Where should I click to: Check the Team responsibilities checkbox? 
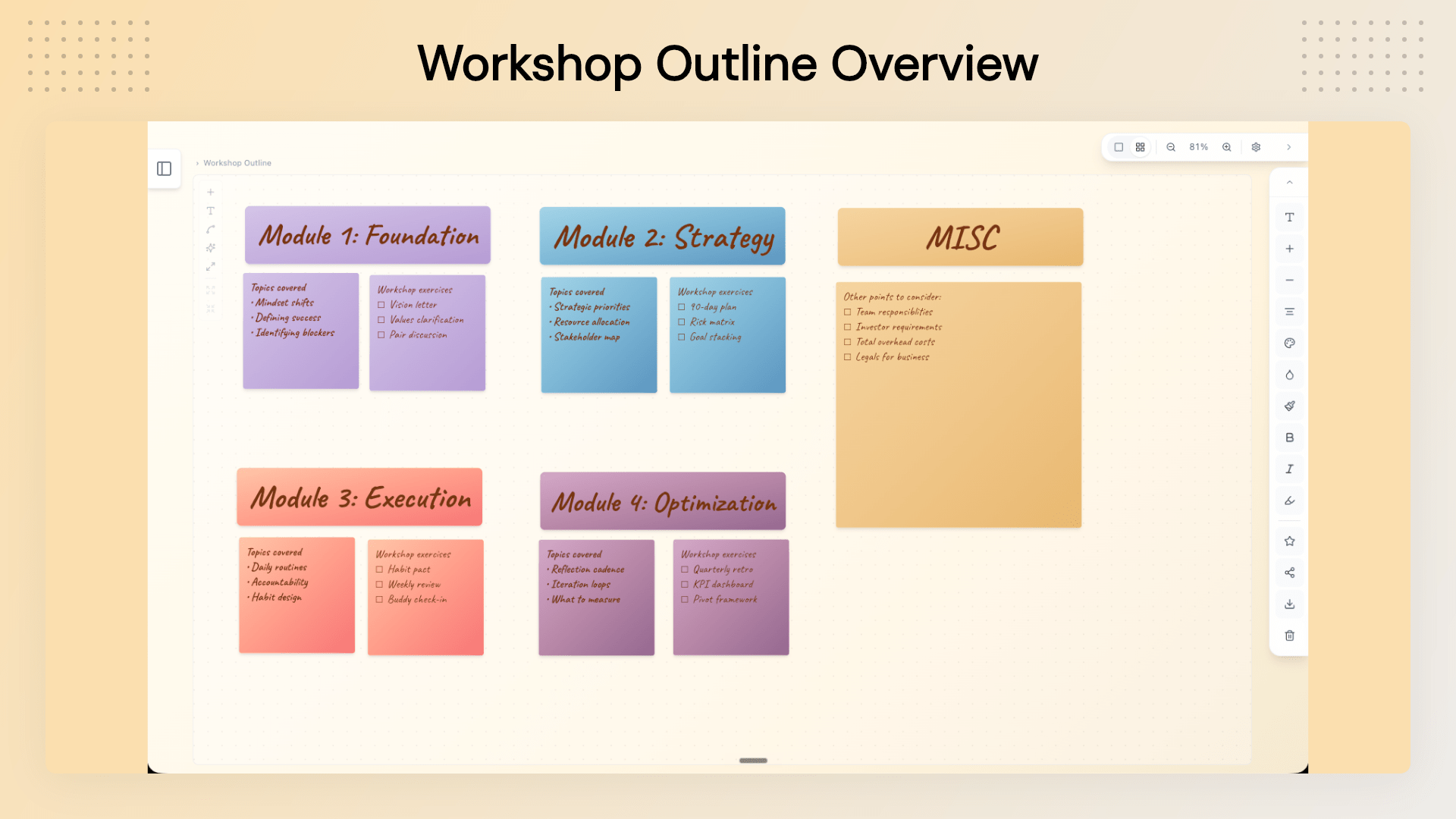click(x=848, y=312)
